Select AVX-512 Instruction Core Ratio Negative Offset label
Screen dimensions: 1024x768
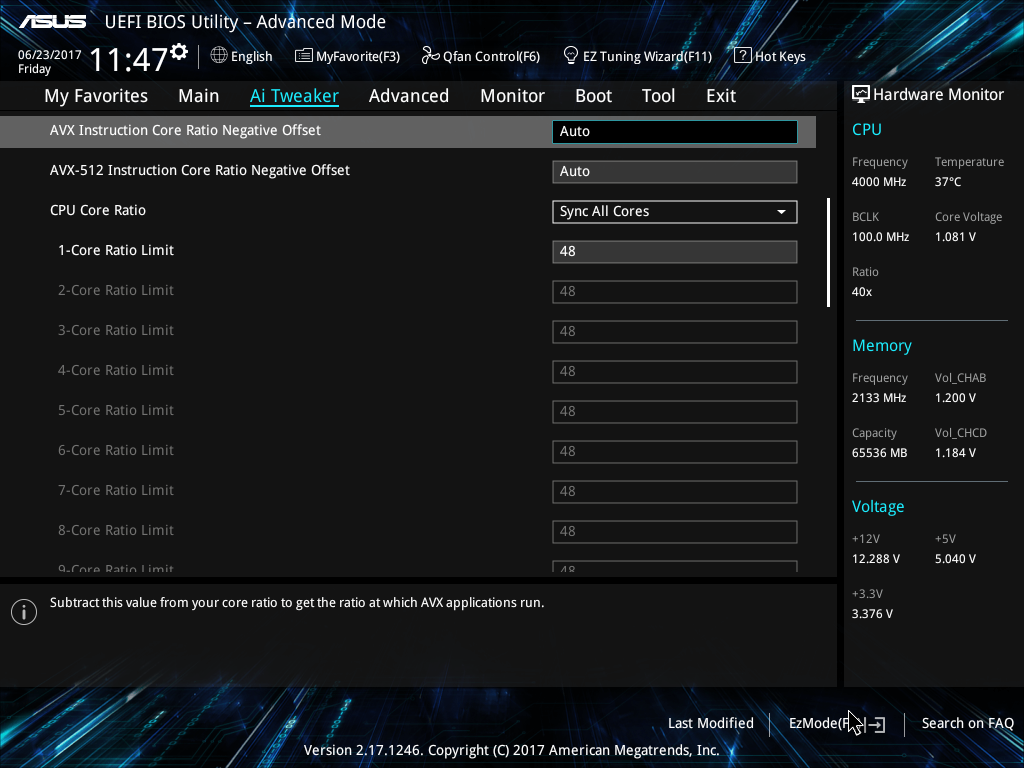click(x=200, y=170)
